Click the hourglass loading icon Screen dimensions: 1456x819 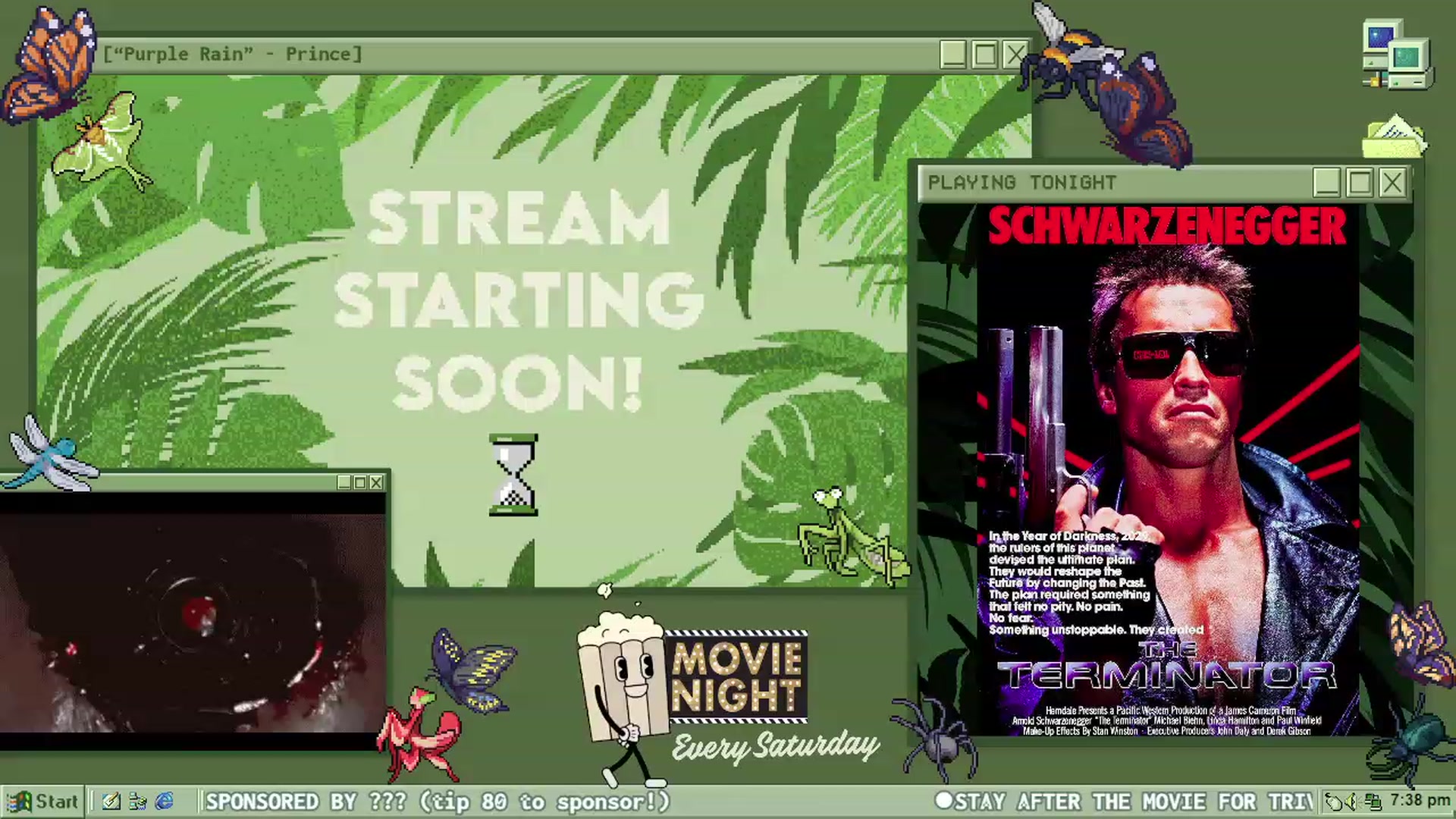513,475
